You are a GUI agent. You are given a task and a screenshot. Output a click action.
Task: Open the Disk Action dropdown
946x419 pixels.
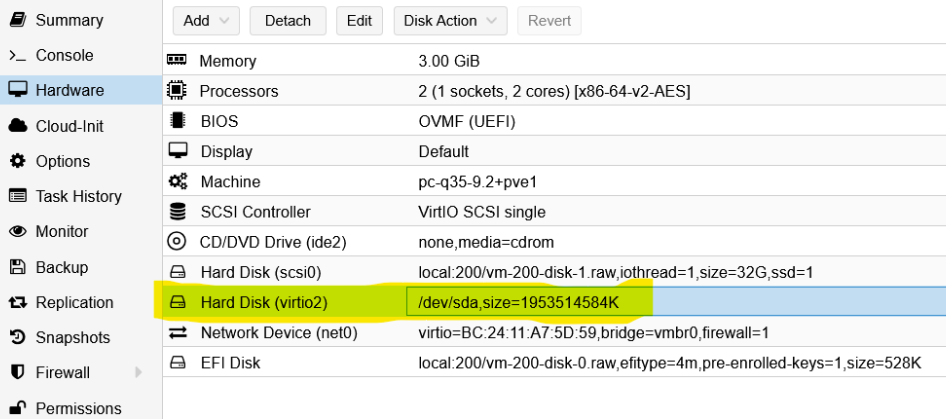[x=450, y=20]
